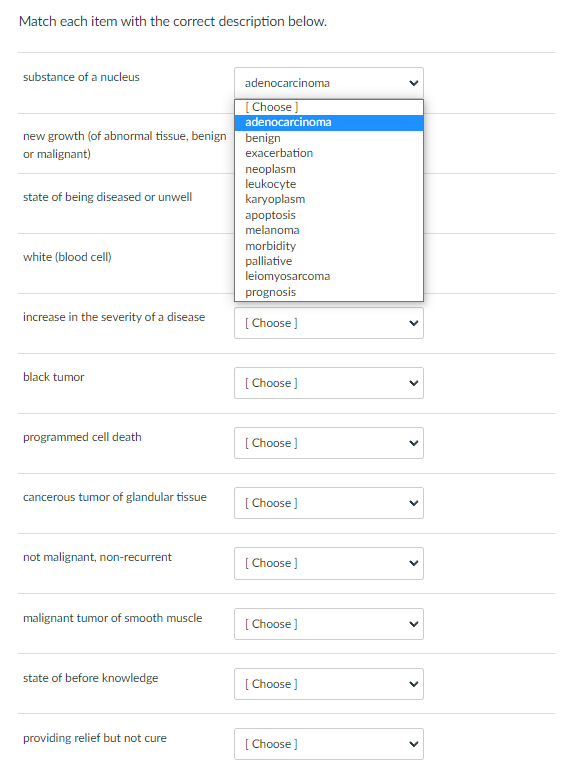Select the 'morbidity' option

(328, 245)
